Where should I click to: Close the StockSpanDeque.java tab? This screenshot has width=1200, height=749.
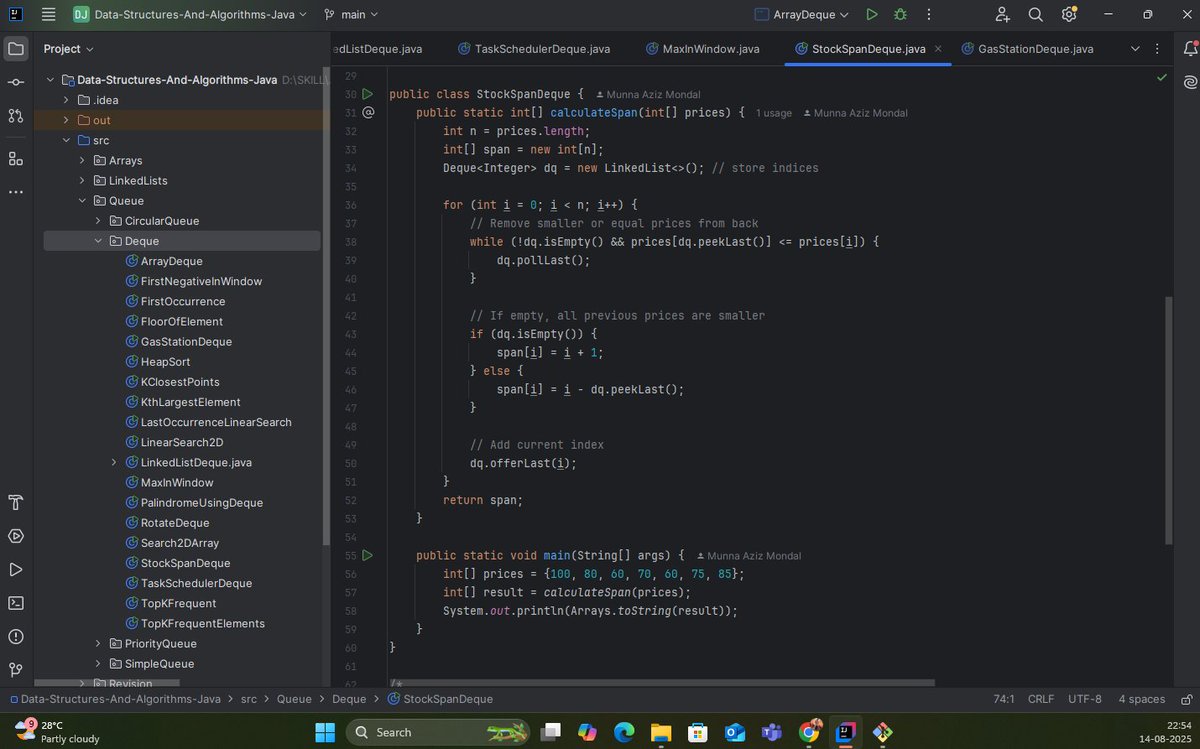click(x=938, y=48)
